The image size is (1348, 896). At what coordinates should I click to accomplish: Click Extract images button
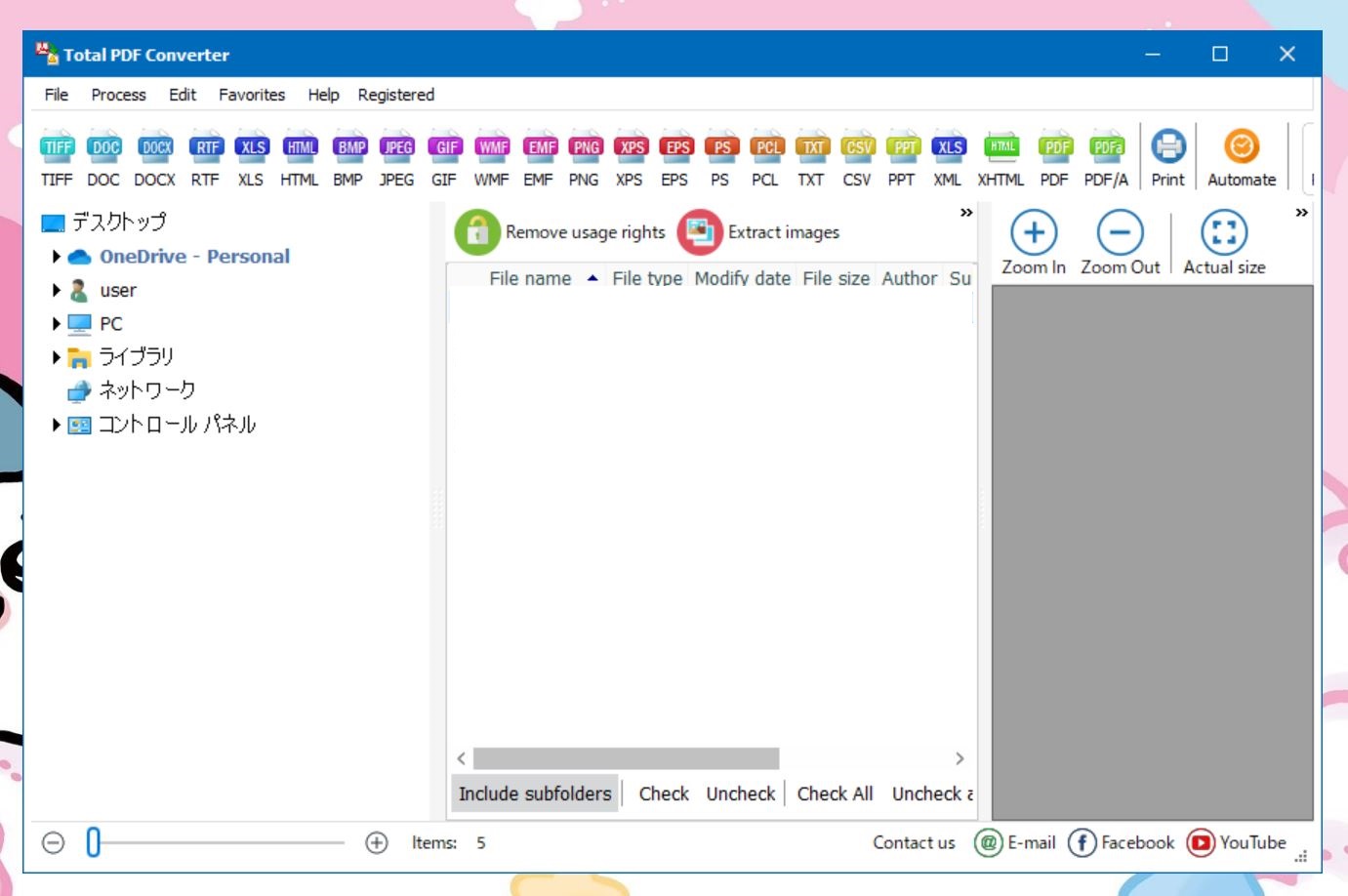click(759, 232)
